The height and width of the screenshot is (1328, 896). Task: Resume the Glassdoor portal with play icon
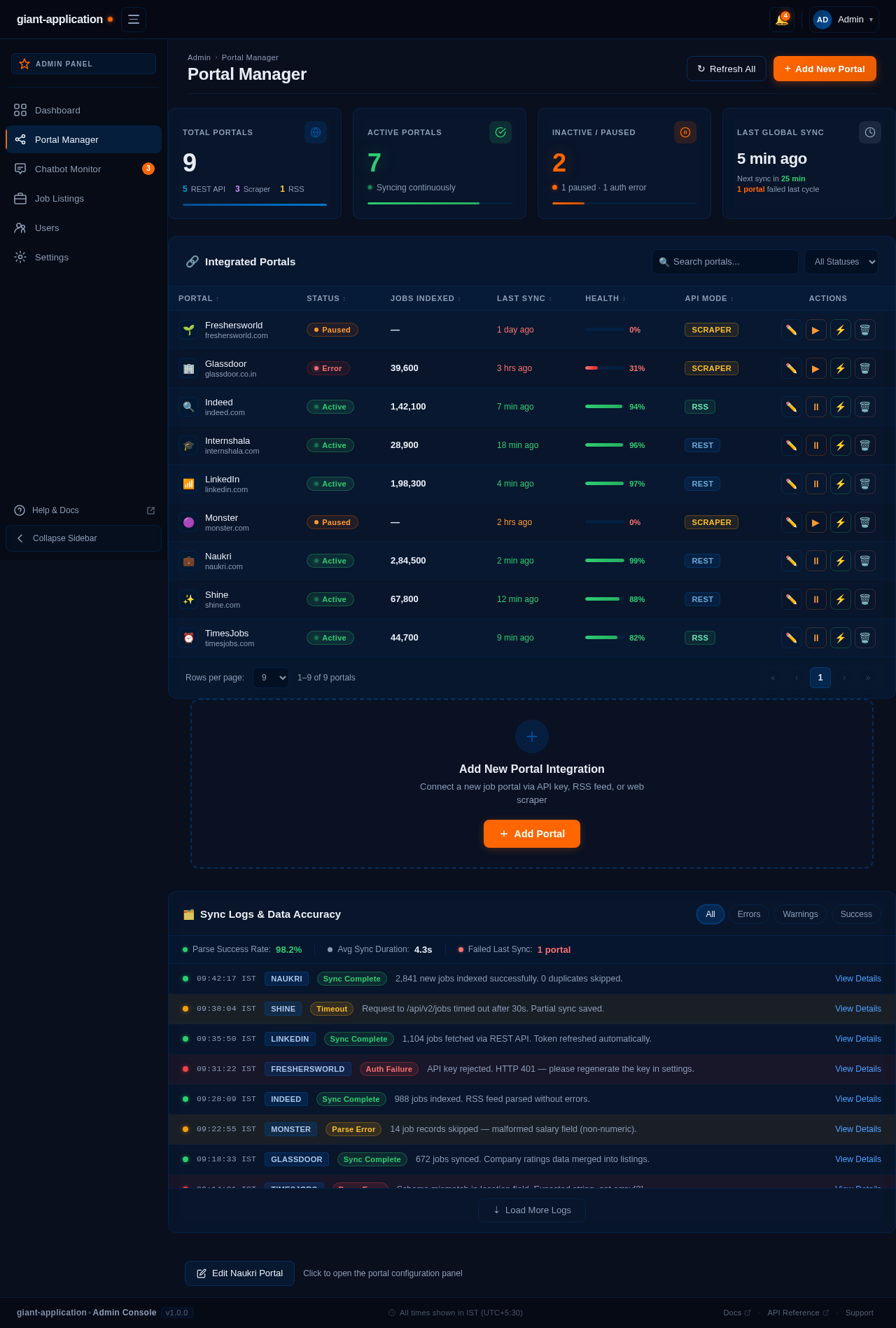click(x=816, y=368)
